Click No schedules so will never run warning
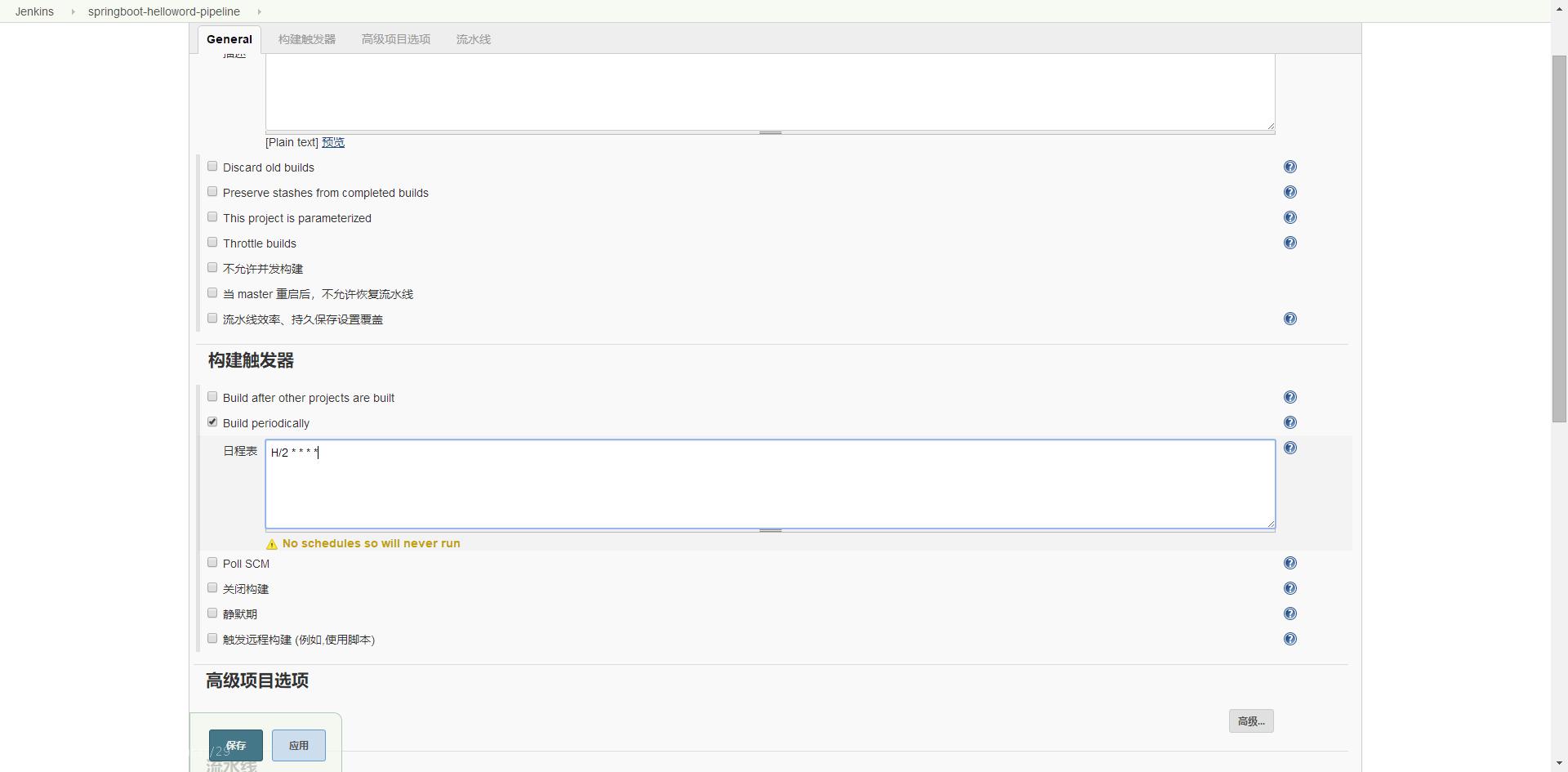This screenshot has height=772, width=1568. (x=372, y=543)
